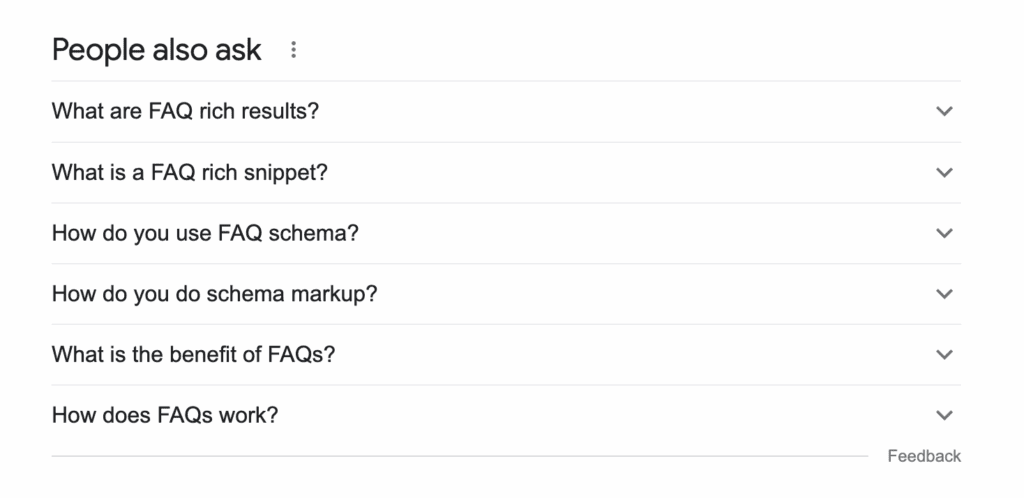Open the More options three-dot menu
Viewport: 1024px width, 498px height.
293,50
